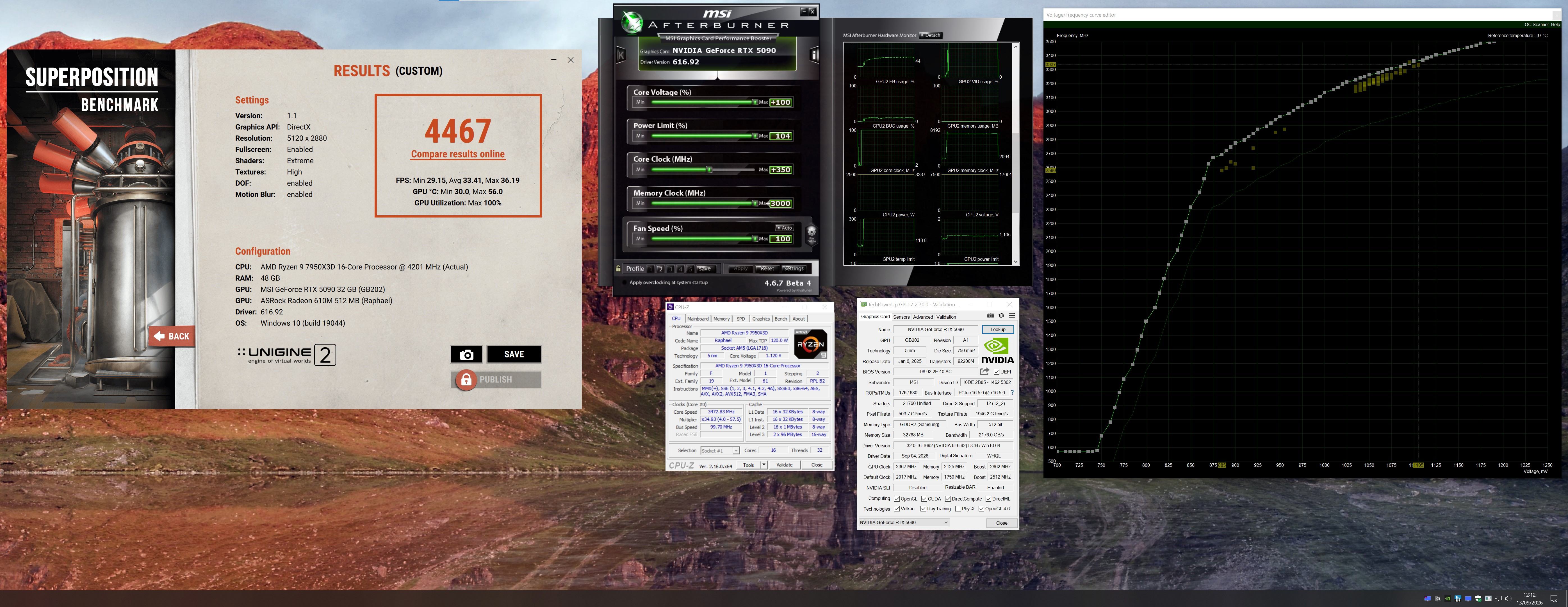Viewport: 1568px width, 607px height.
Task: Click the Core Voltage slider handle in Afterburner
Action: pyautogui.click(x=755, y=102)
